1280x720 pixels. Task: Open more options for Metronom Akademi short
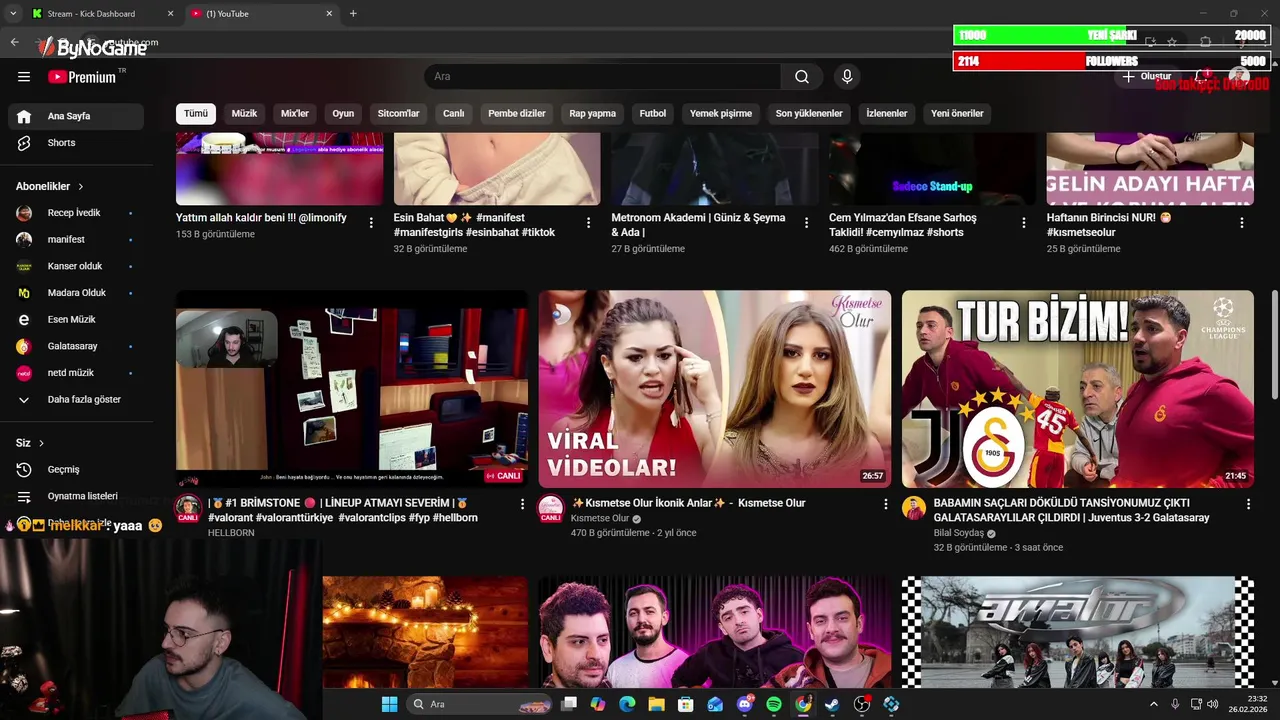click(x=806, y=223)
